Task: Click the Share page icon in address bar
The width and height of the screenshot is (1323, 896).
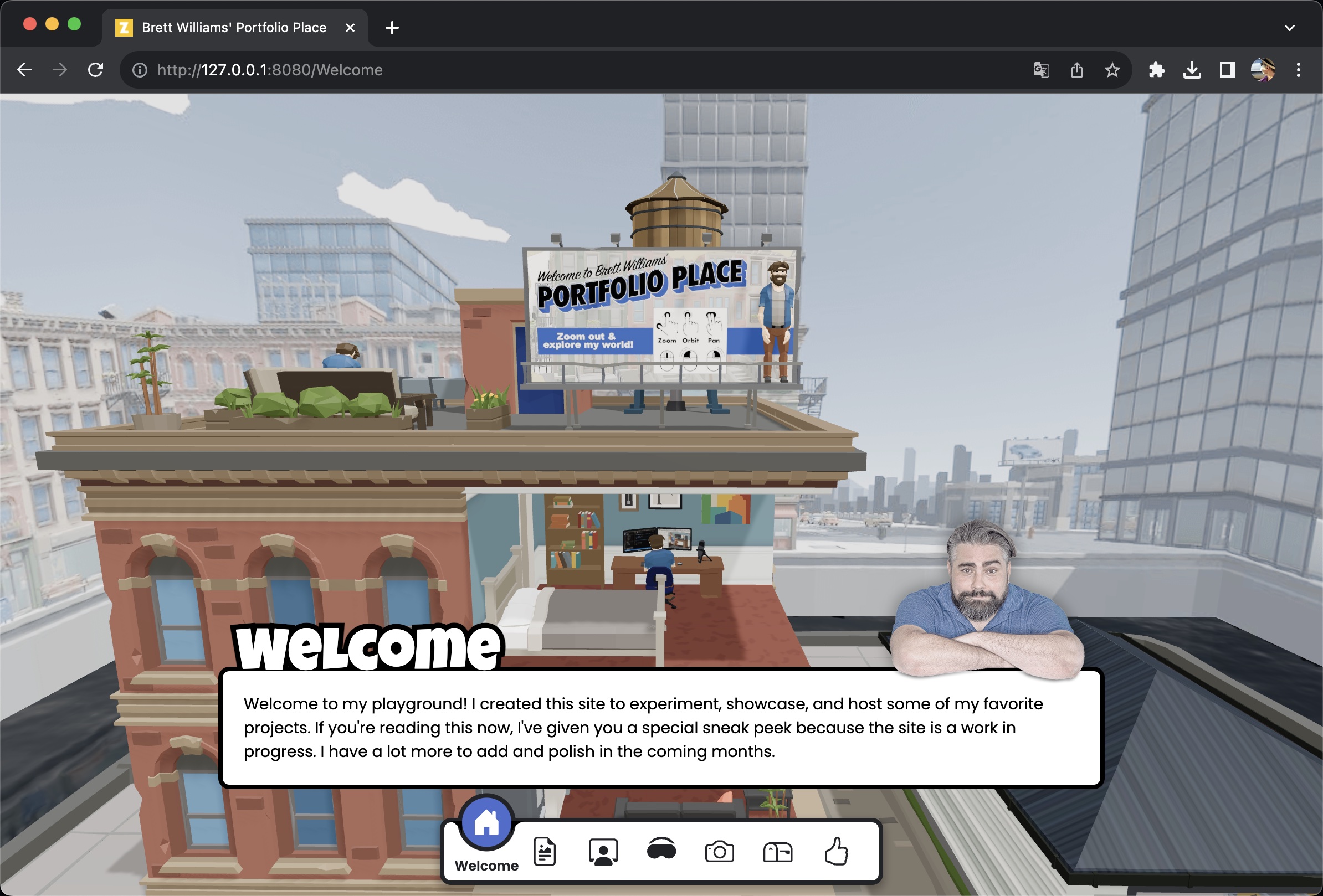Action: (1076, 70)
